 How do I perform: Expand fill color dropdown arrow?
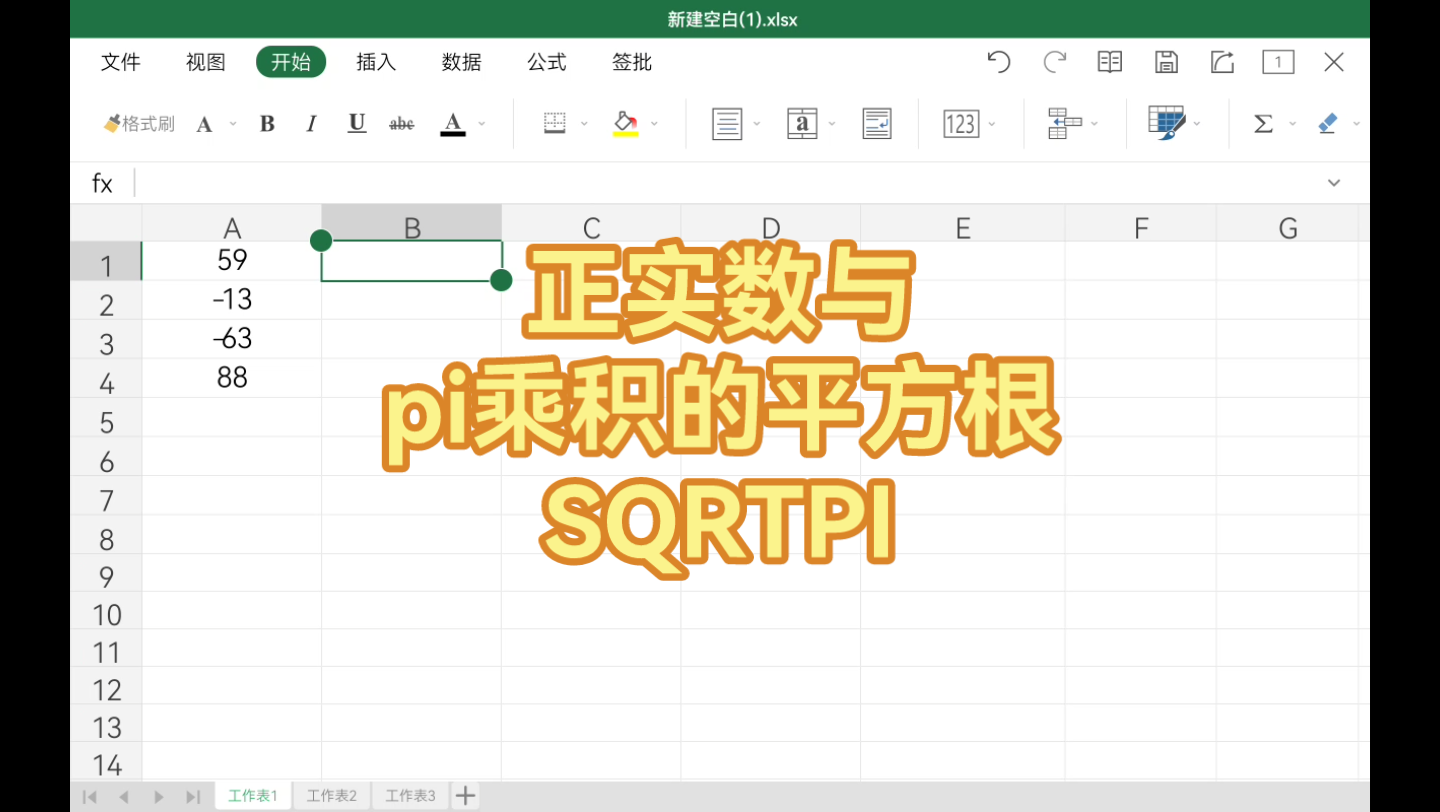click(x=655, y=124)
